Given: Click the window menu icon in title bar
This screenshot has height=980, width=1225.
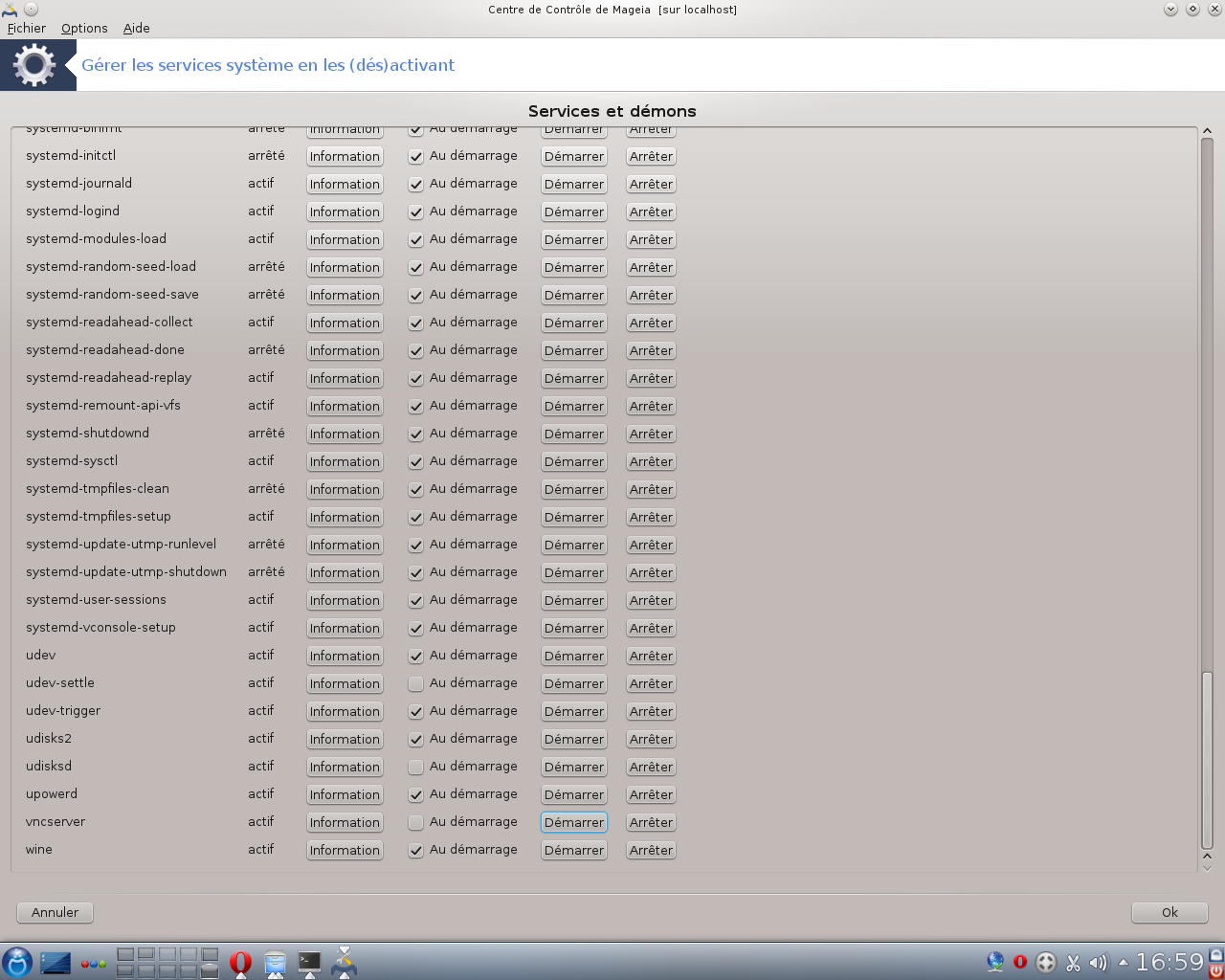Looking at the screenshot, I should pyautogui.click(x=10, y=10).
